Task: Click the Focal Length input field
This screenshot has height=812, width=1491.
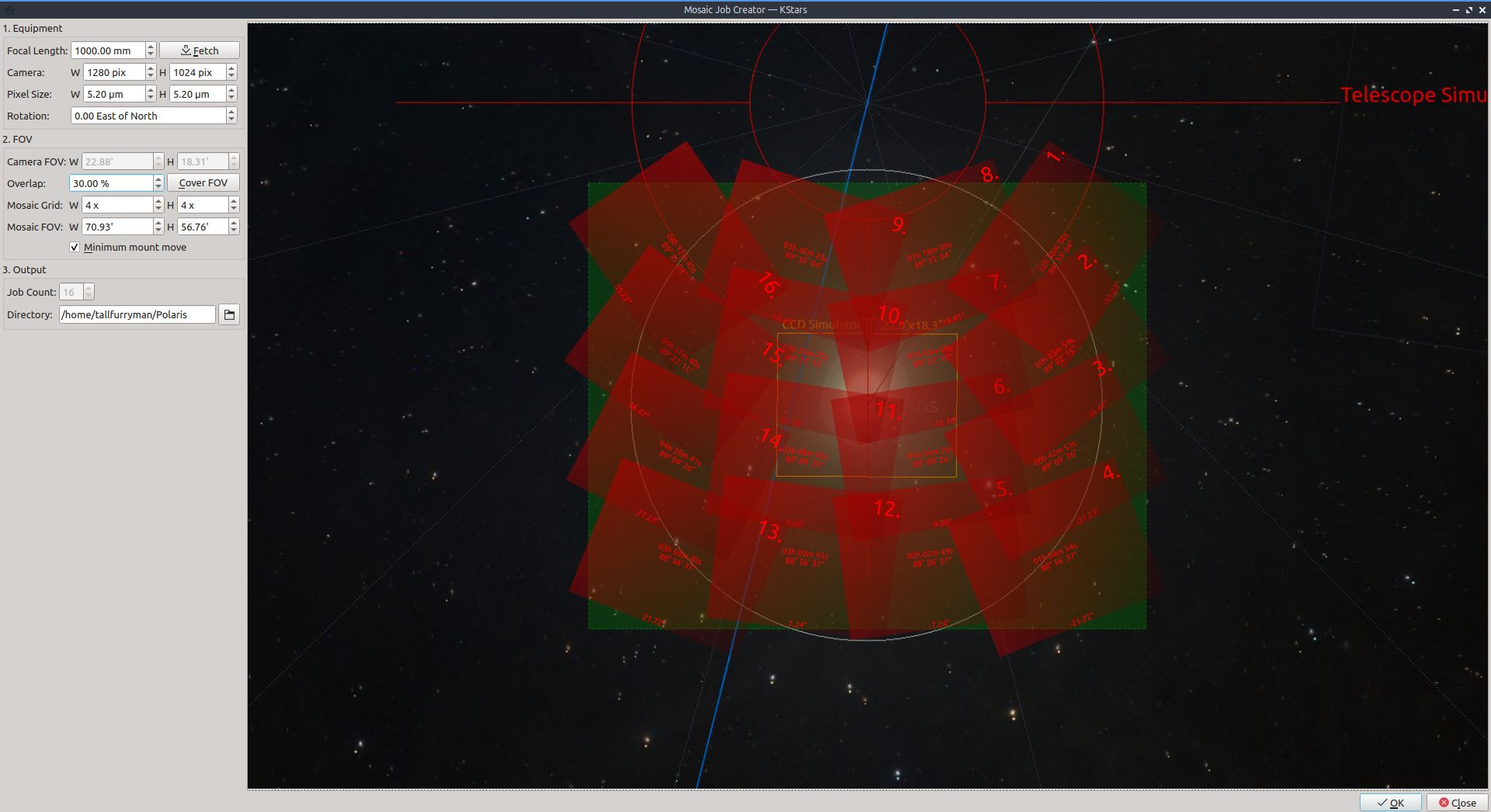Action: tap(107, 50)
